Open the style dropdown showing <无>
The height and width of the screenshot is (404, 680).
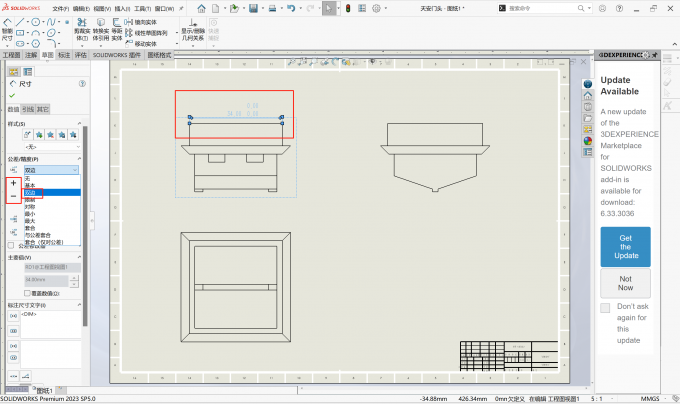[52, 147]
